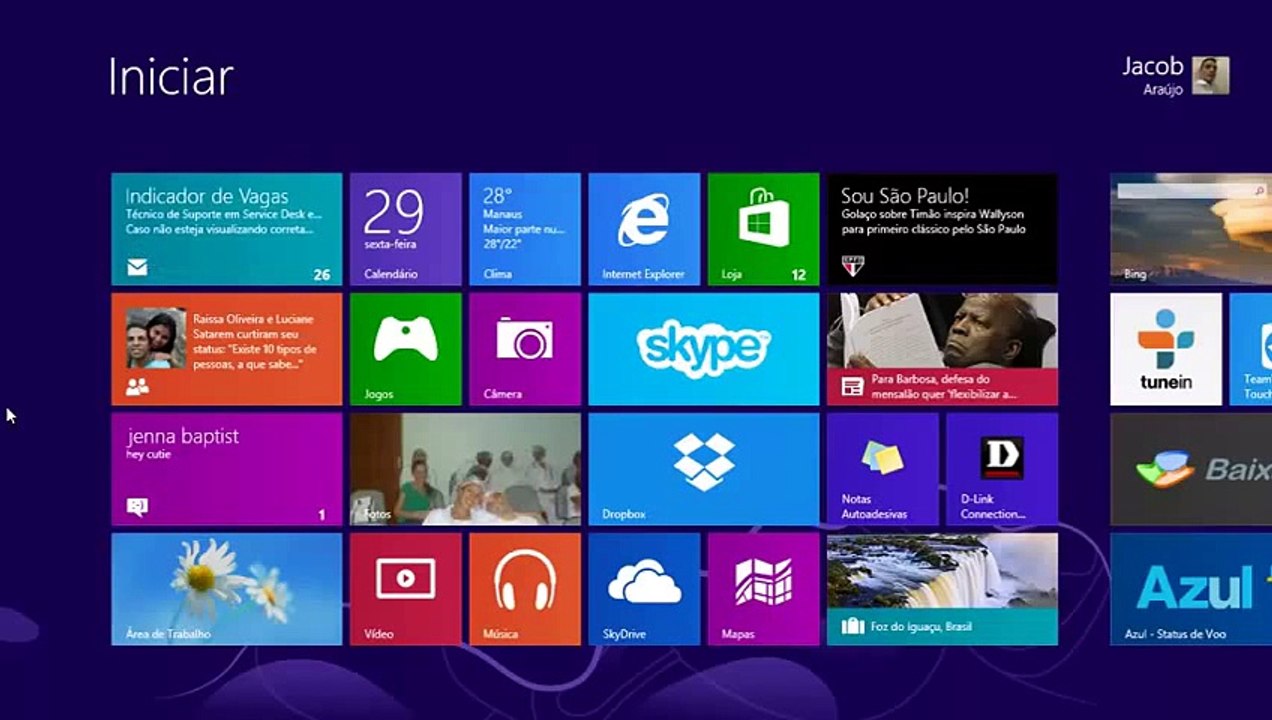Screen dimensions: 1272x720
Task: Launch the Skype tile
Action: pyautogui.click(x=703, y=349)
